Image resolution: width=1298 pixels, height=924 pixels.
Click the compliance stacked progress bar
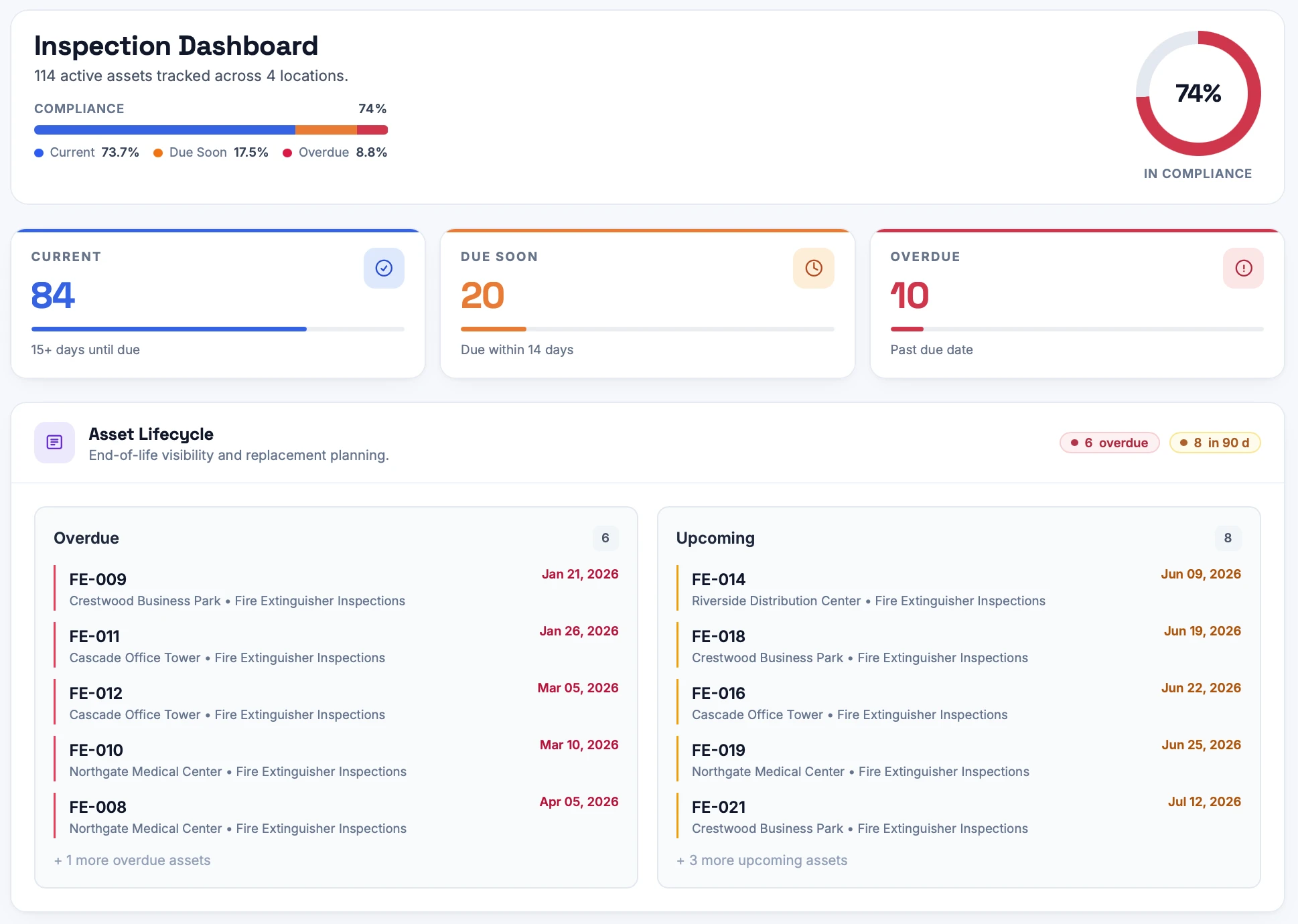click(211, 130)
